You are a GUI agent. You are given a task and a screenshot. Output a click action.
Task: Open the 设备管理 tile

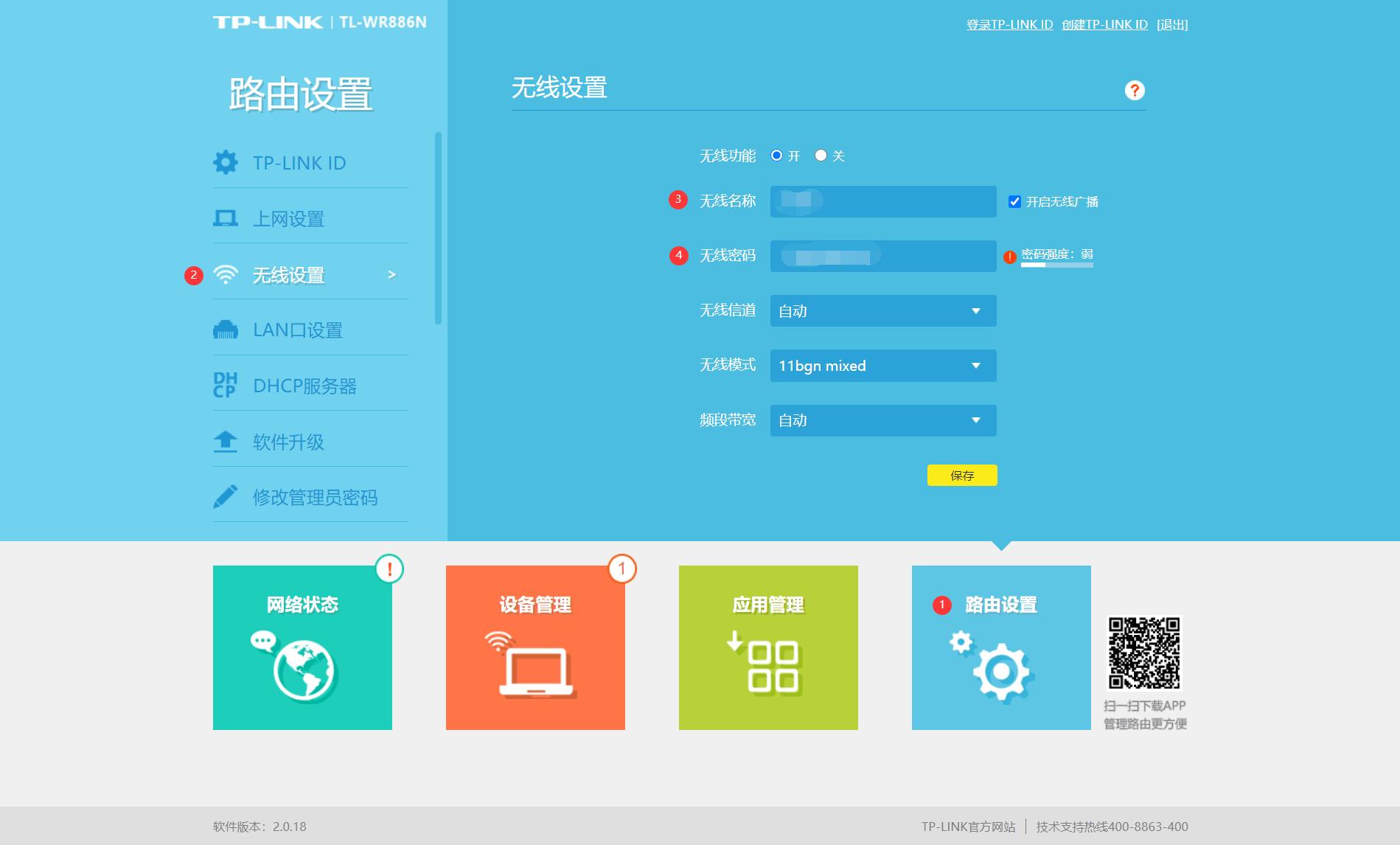(535, 647)
